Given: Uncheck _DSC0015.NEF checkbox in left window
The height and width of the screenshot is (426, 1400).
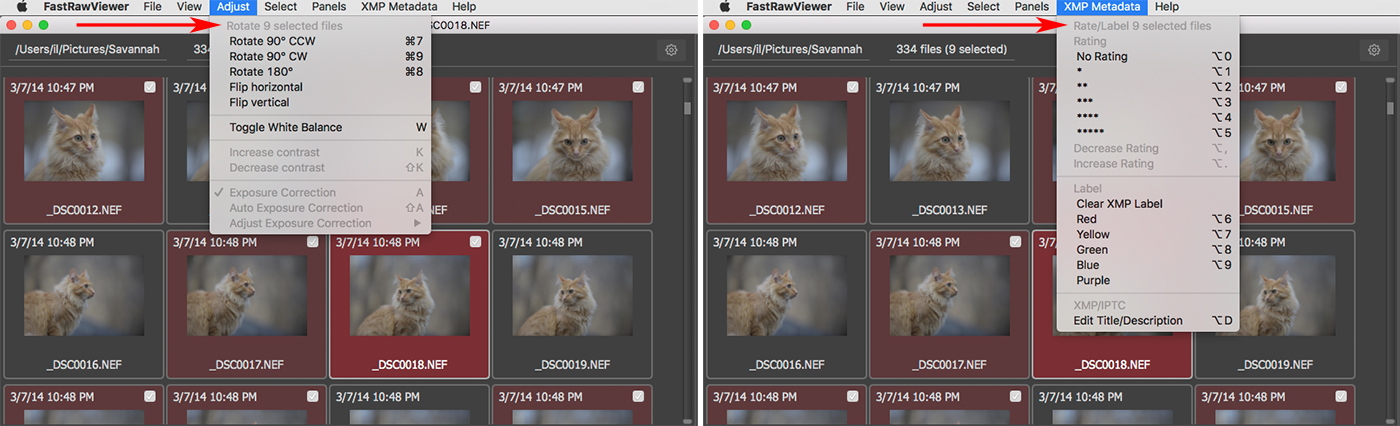Looking at the screenshot, I should click(x=638, y=88).
